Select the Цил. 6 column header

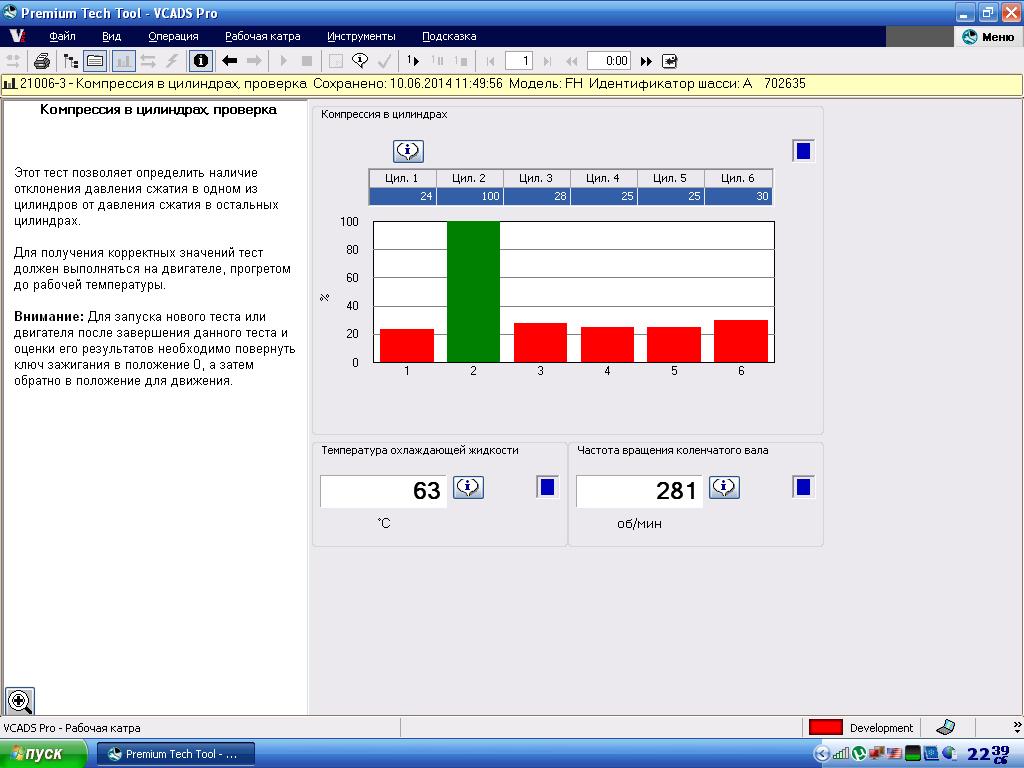tap(738, 178)
